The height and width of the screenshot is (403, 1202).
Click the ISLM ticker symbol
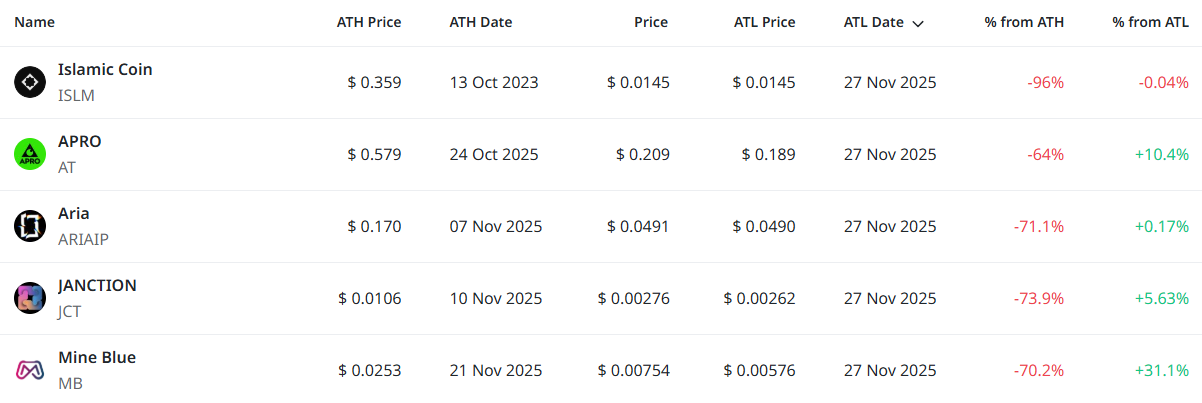pyautogui.click(x=76, y=95)
